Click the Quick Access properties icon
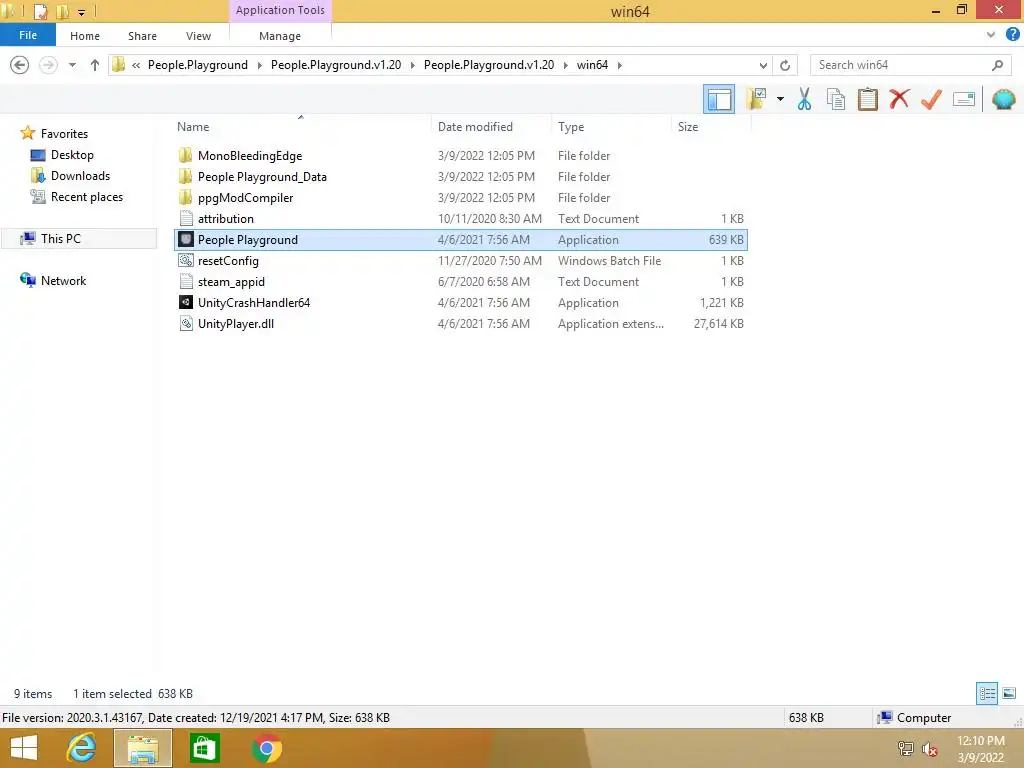The image size is (1024, 768). [40, 11]
